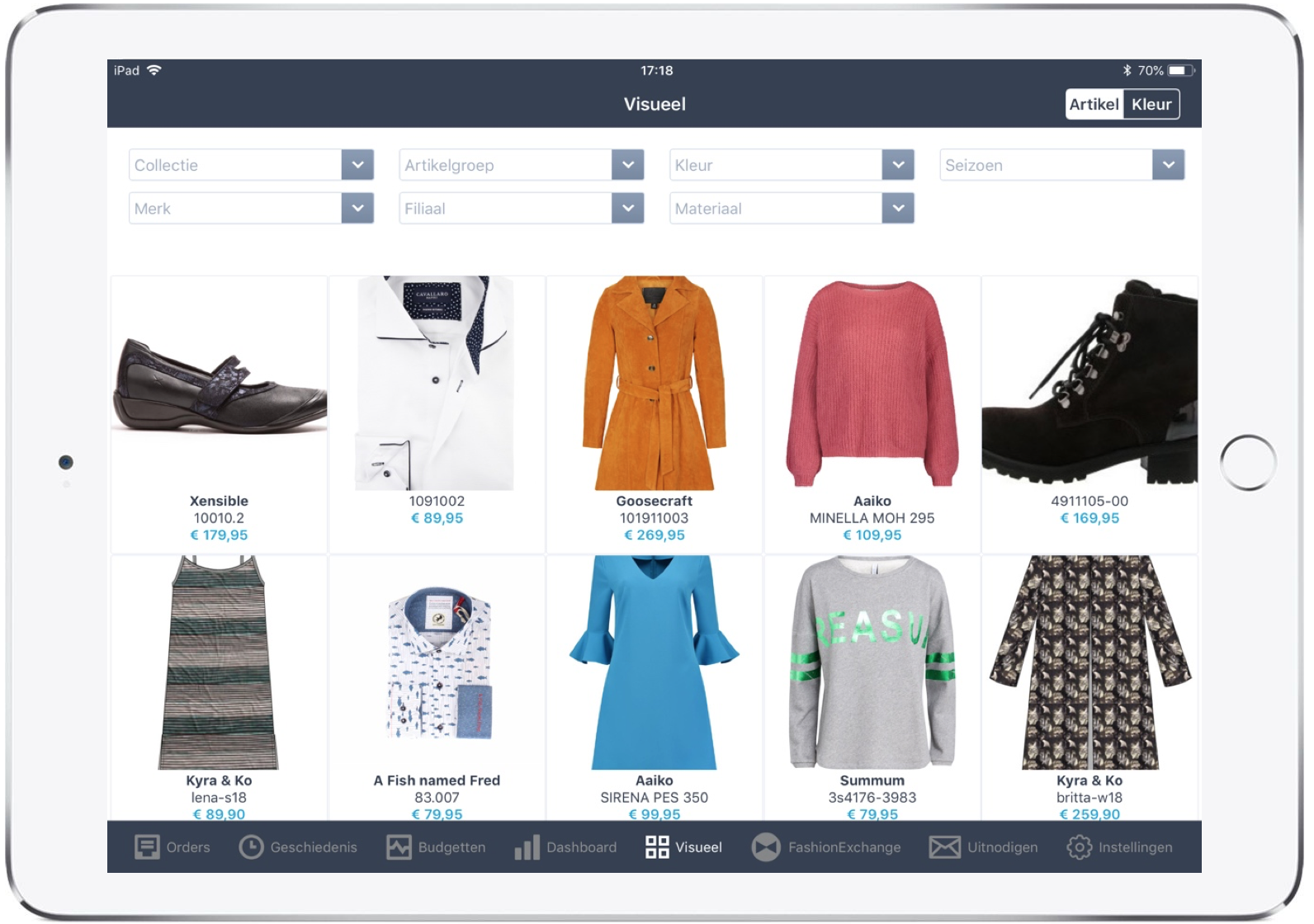
Task: Open the Orders tab icon
Action: [147, 847]
